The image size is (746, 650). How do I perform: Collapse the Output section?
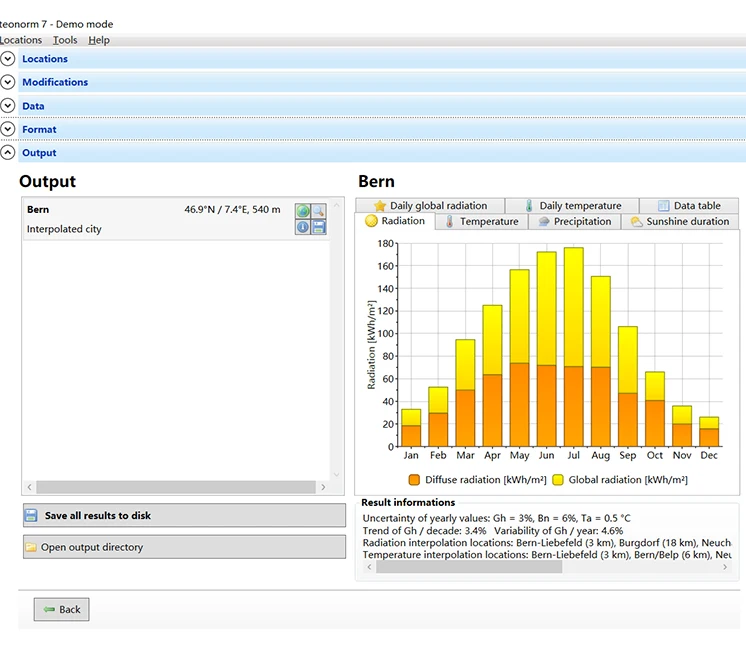(9, 153)
